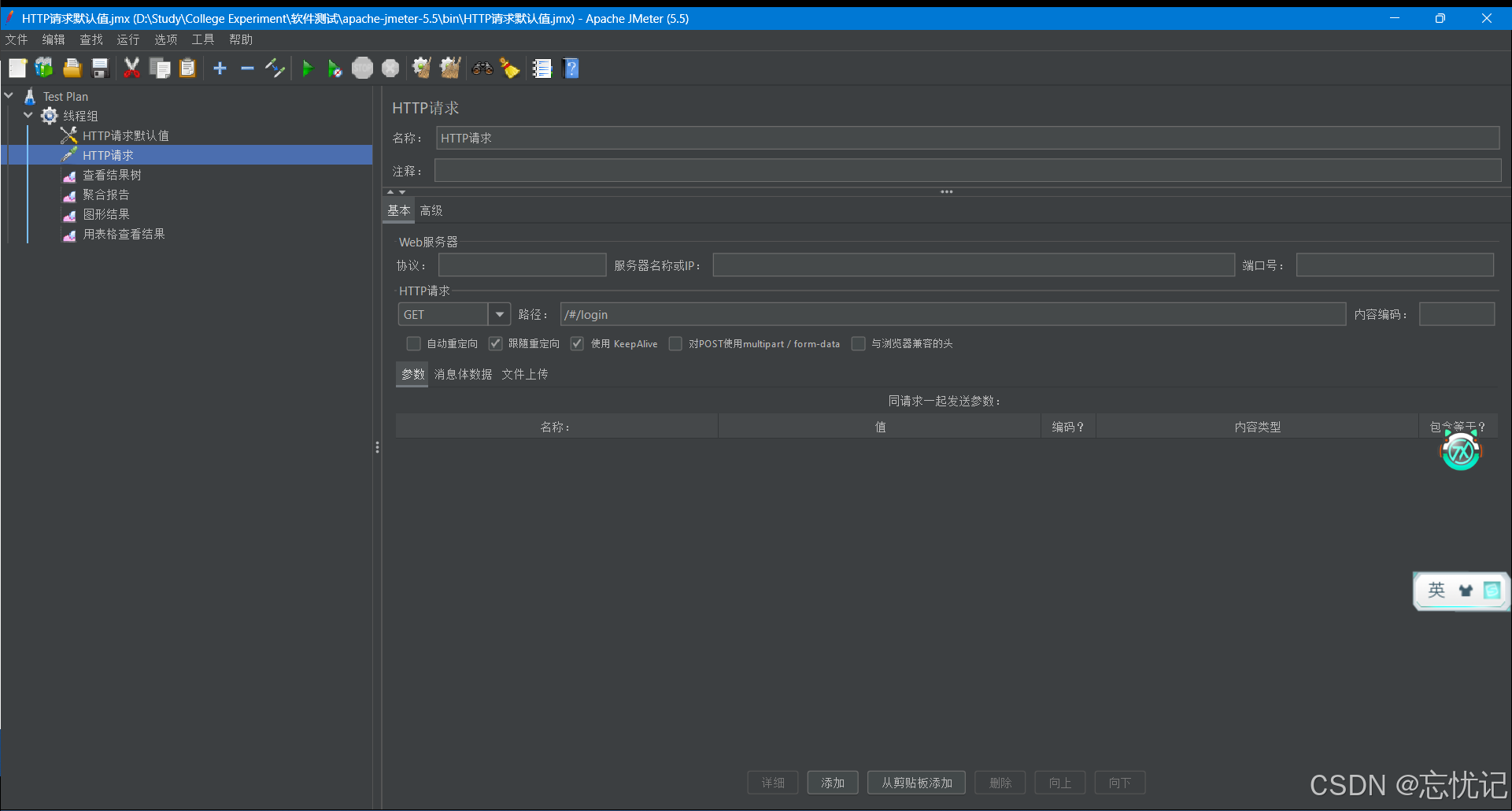Click the Clear all results icon
The image size is (1512, 811).
pyautogui.click(x=450, y=69)
